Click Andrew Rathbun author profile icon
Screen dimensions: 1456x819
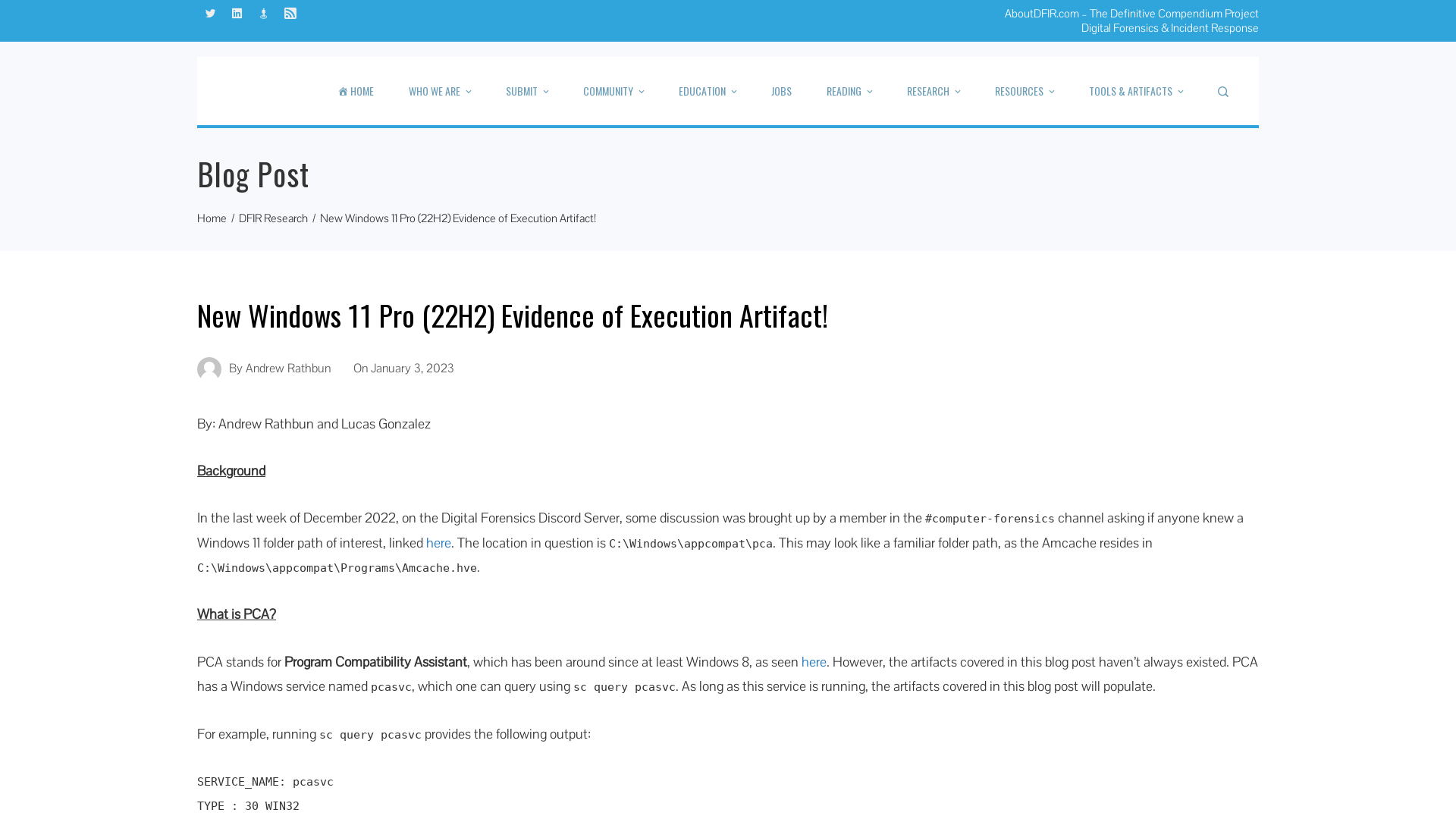pos(209,369)
